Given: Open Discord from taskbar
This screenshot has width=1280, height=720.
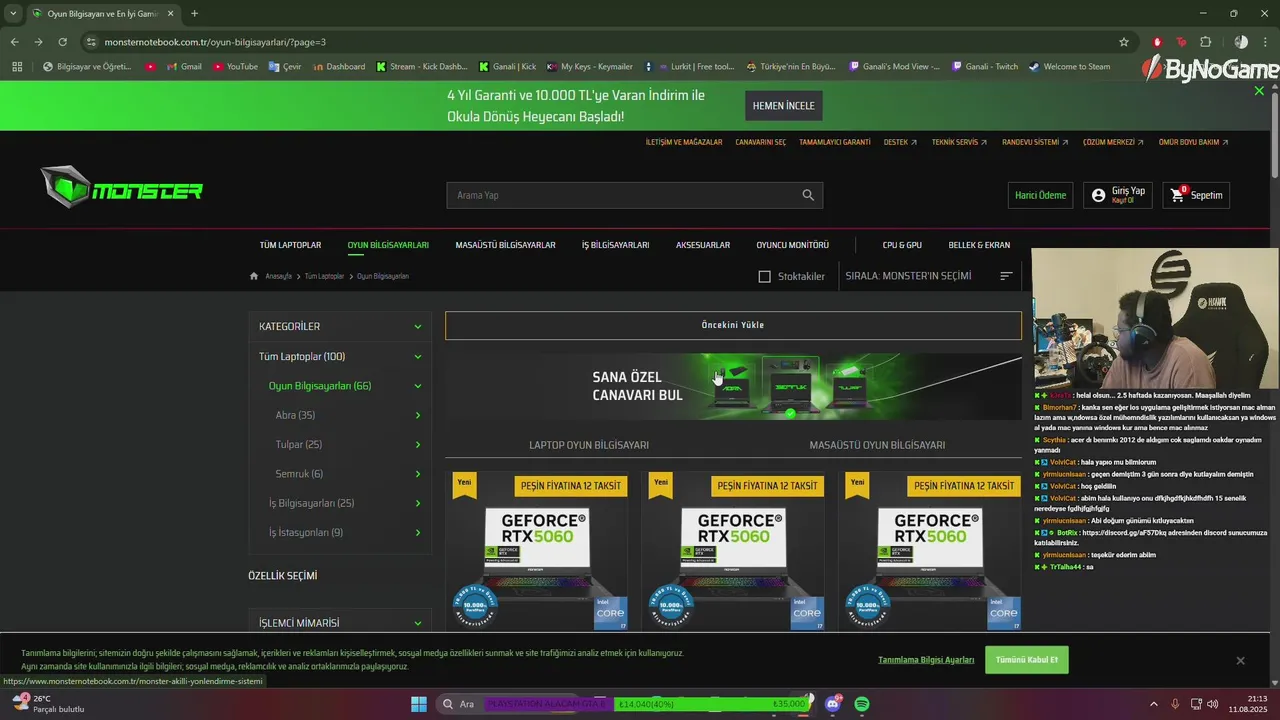Looking at the screenshot, I should [x=833, y=704].
